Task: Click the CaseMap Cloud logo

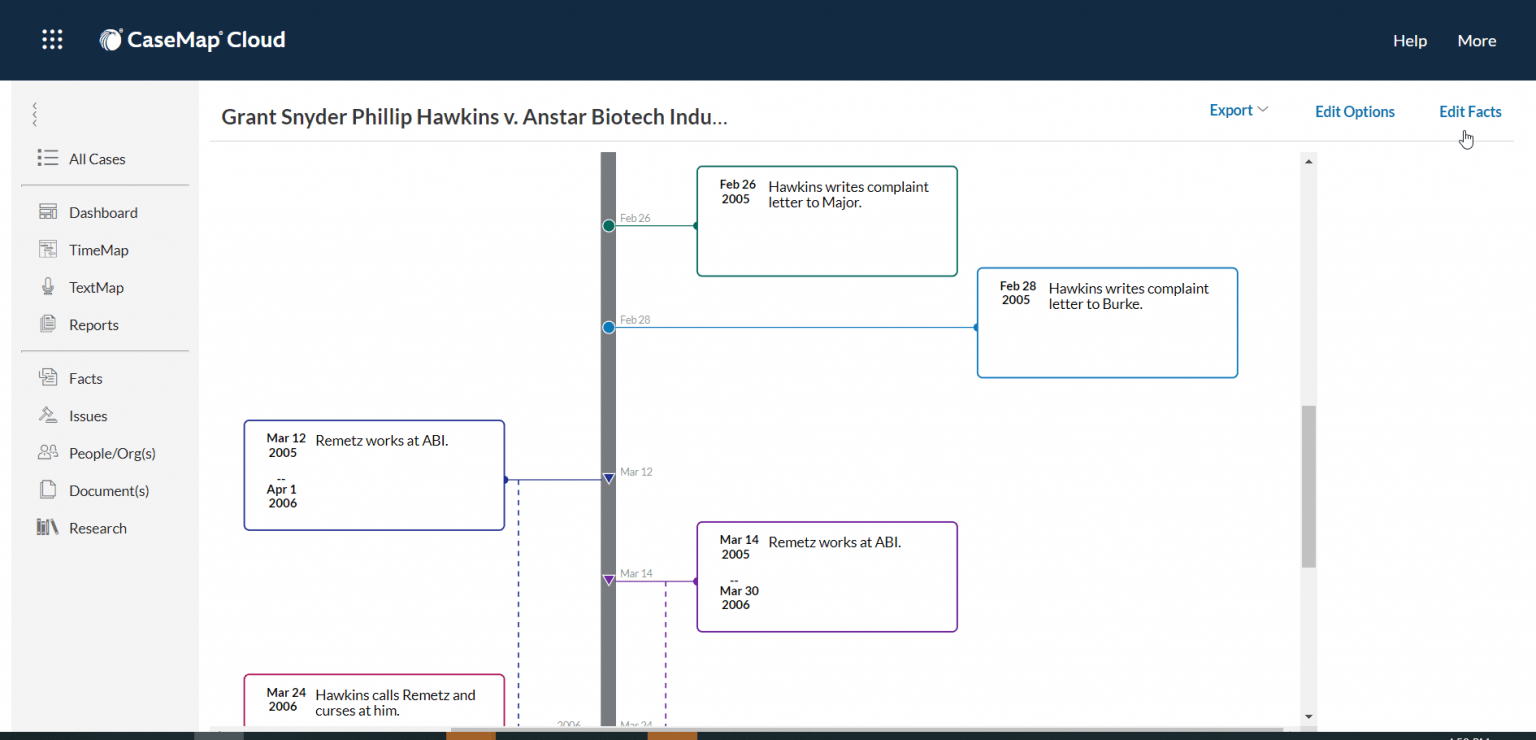Action: point(192,39)
